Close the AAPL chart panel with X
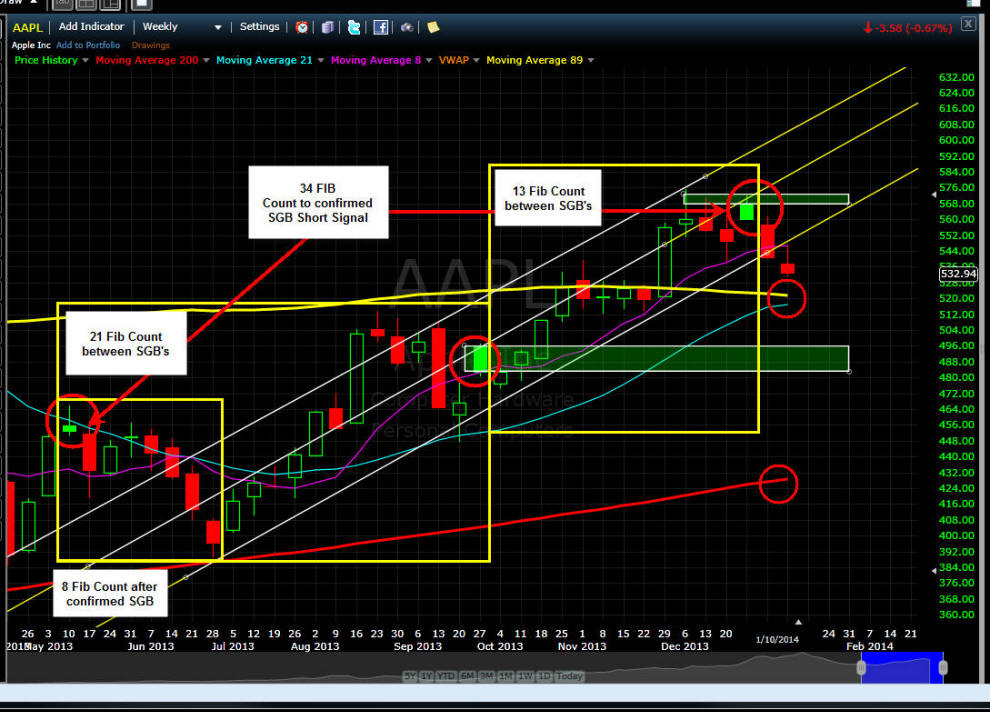The height and width of the screenshot is (712, 990). click(968, 24)
